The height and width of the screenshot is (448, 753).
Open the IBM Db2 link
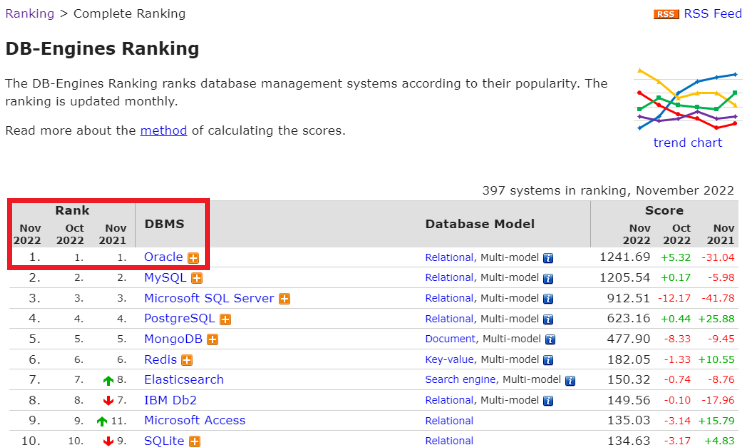click(x=170, y=400)
